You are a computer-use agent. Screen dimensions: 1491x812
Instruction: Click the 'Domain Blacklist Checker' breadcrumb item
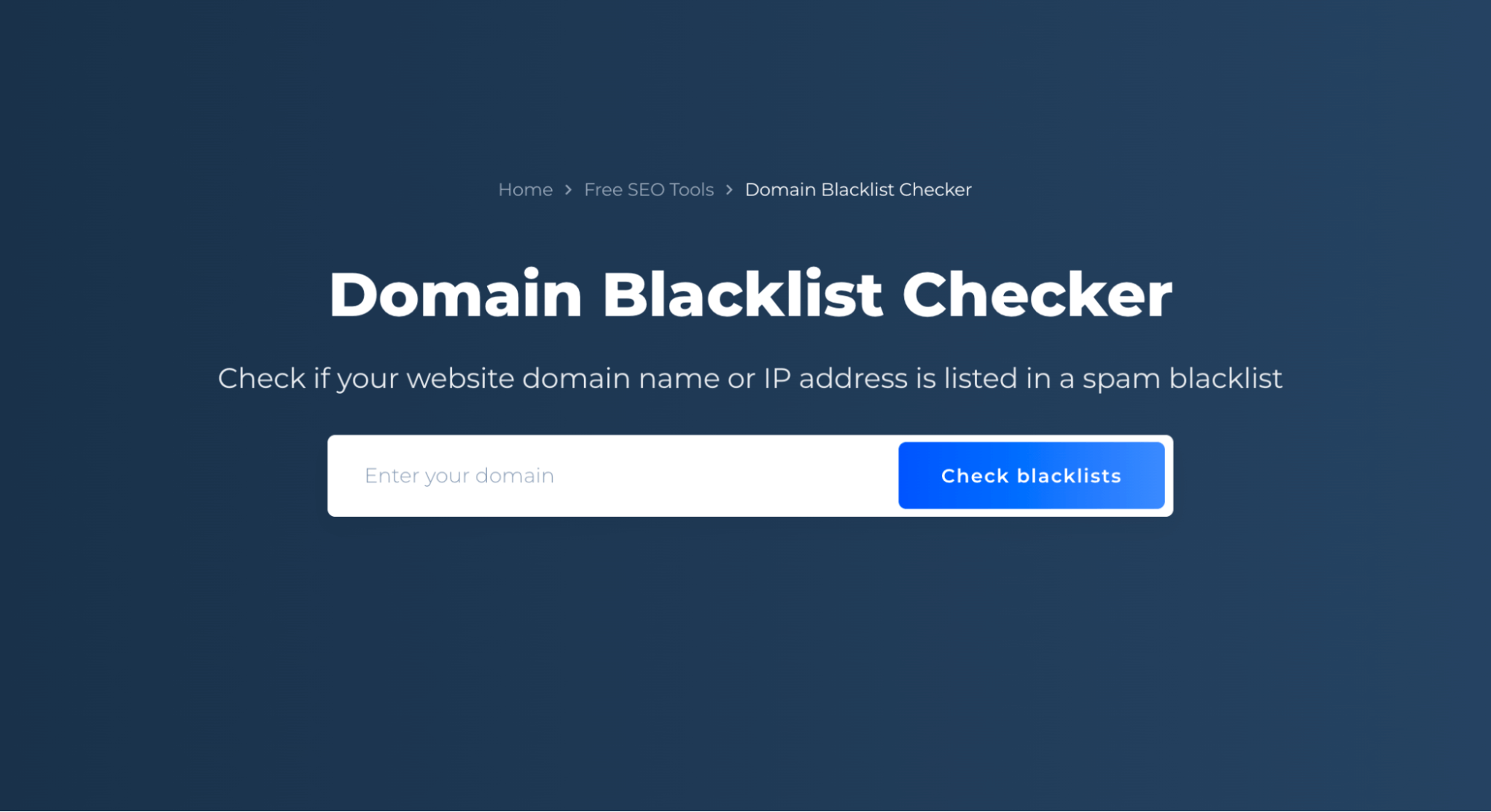857,189
